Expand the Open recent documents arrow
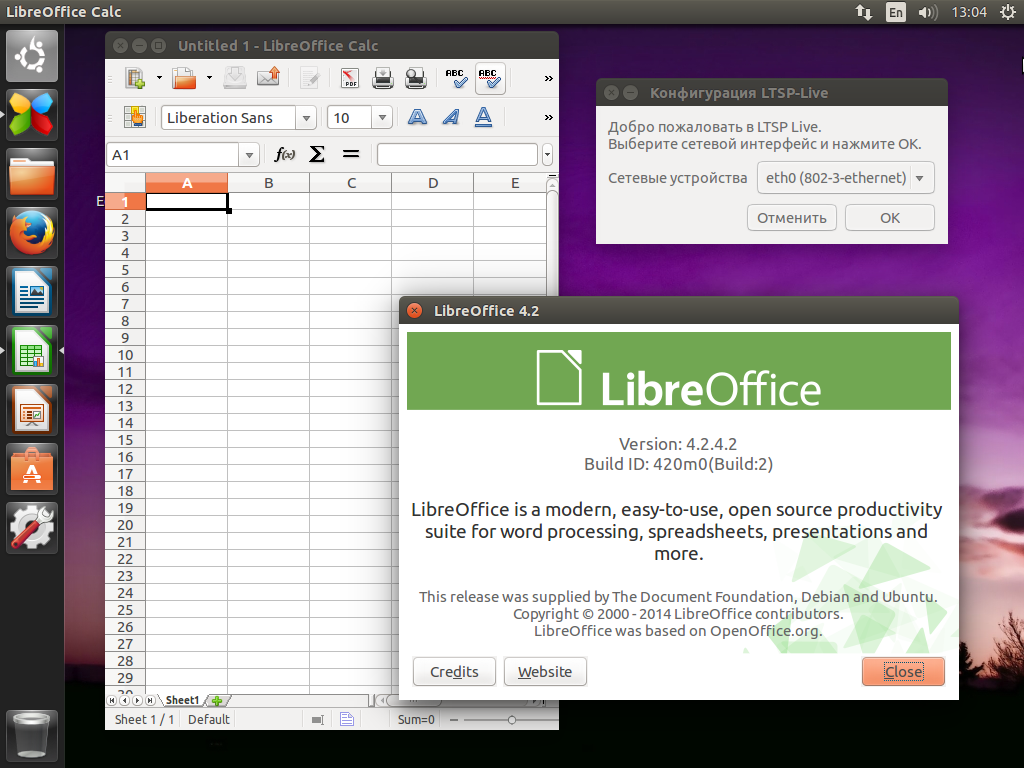The height and width of the screenshot is (768, 1024). (209, 78)
